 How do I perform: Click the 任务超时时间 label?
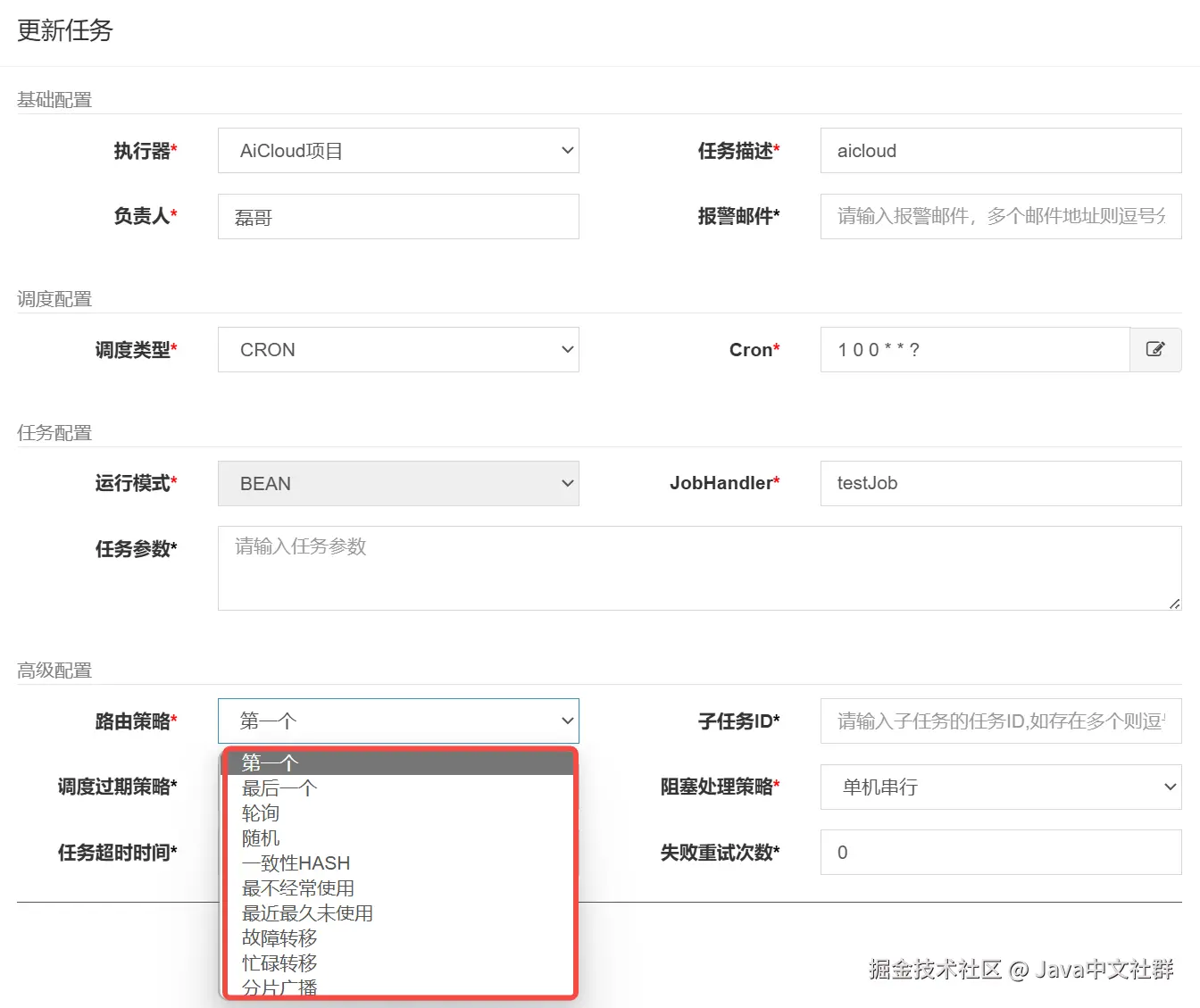tap(117, 853)
